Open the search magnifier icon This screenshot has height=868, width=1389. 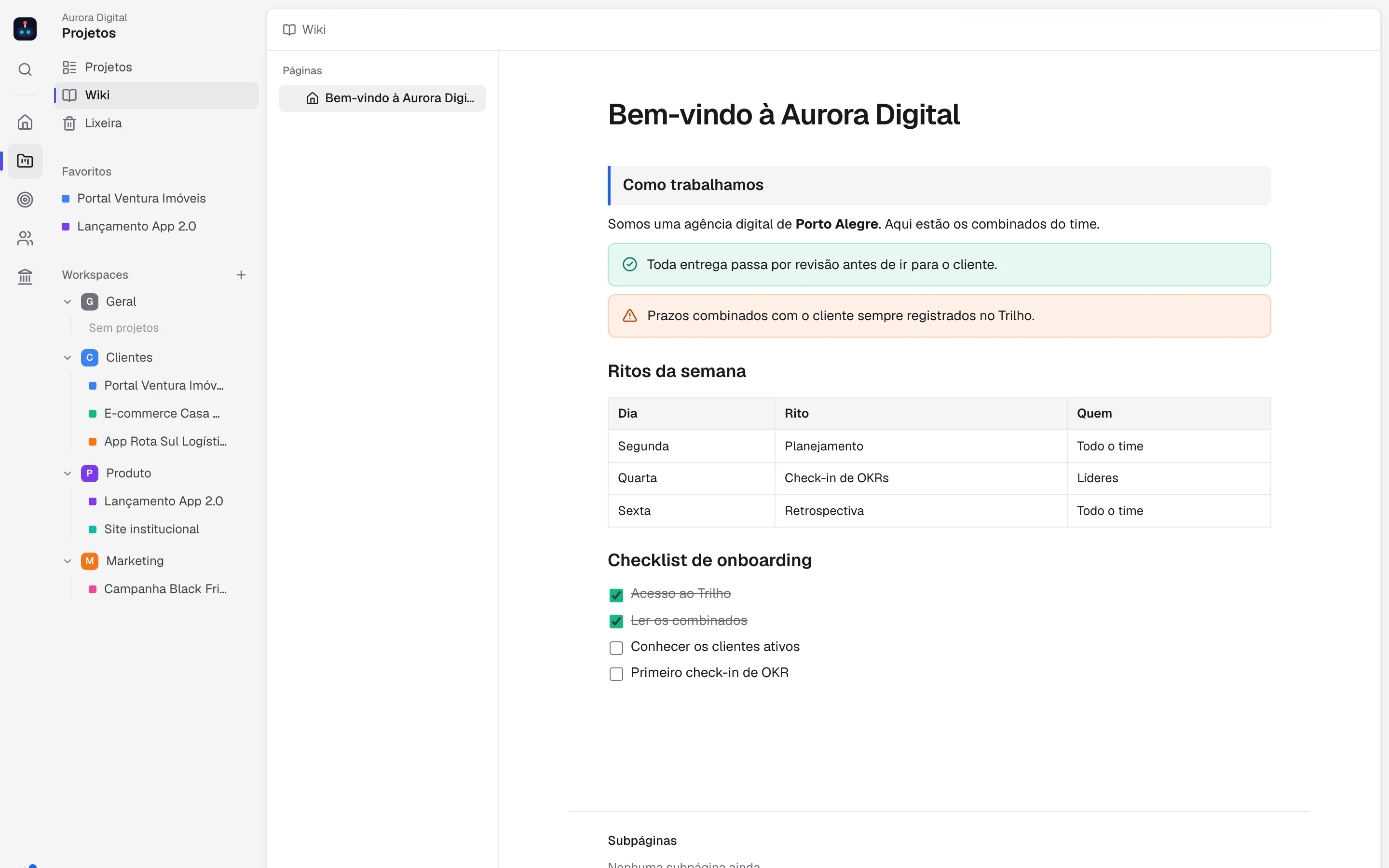click(25, 69)
